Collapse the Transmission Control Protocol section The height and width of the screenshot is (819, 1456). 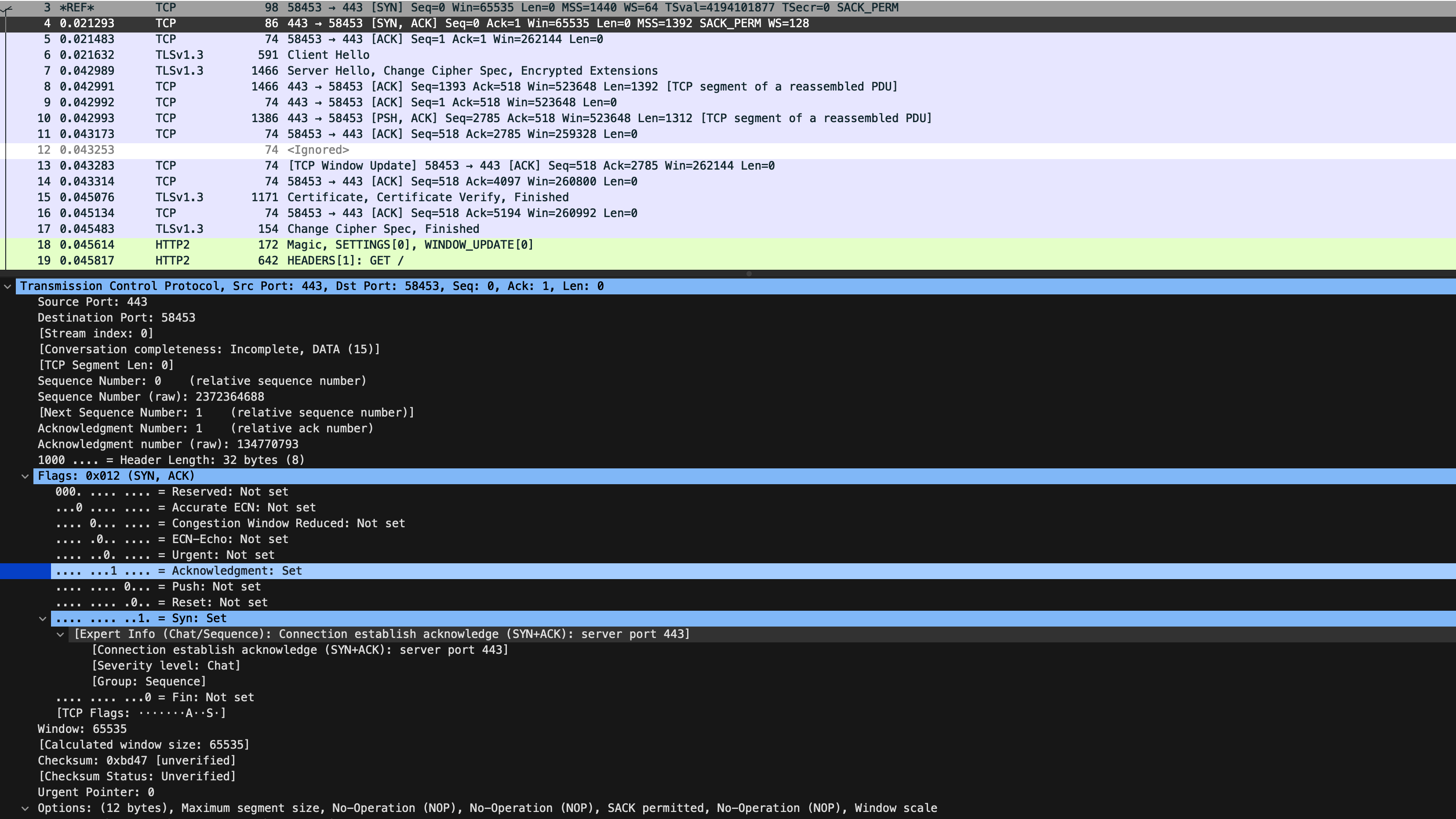8,286
